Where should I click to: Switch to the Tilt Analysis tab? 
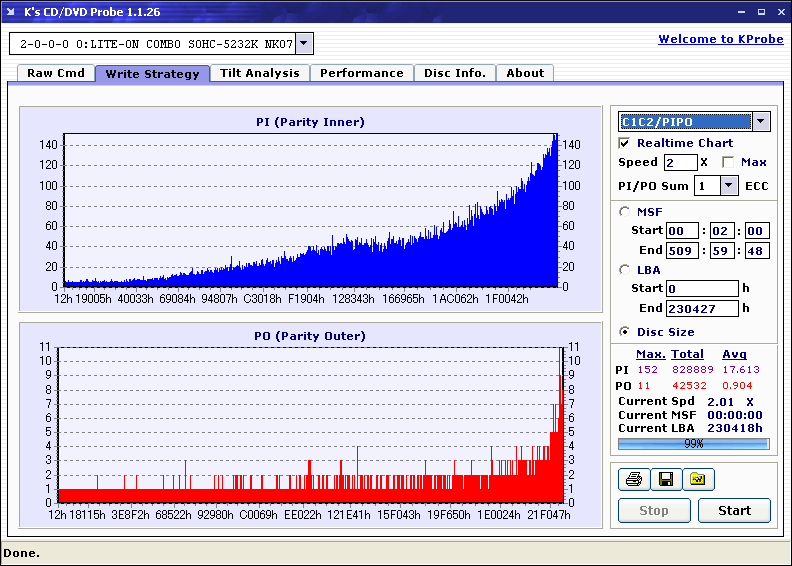pos(260,73)
